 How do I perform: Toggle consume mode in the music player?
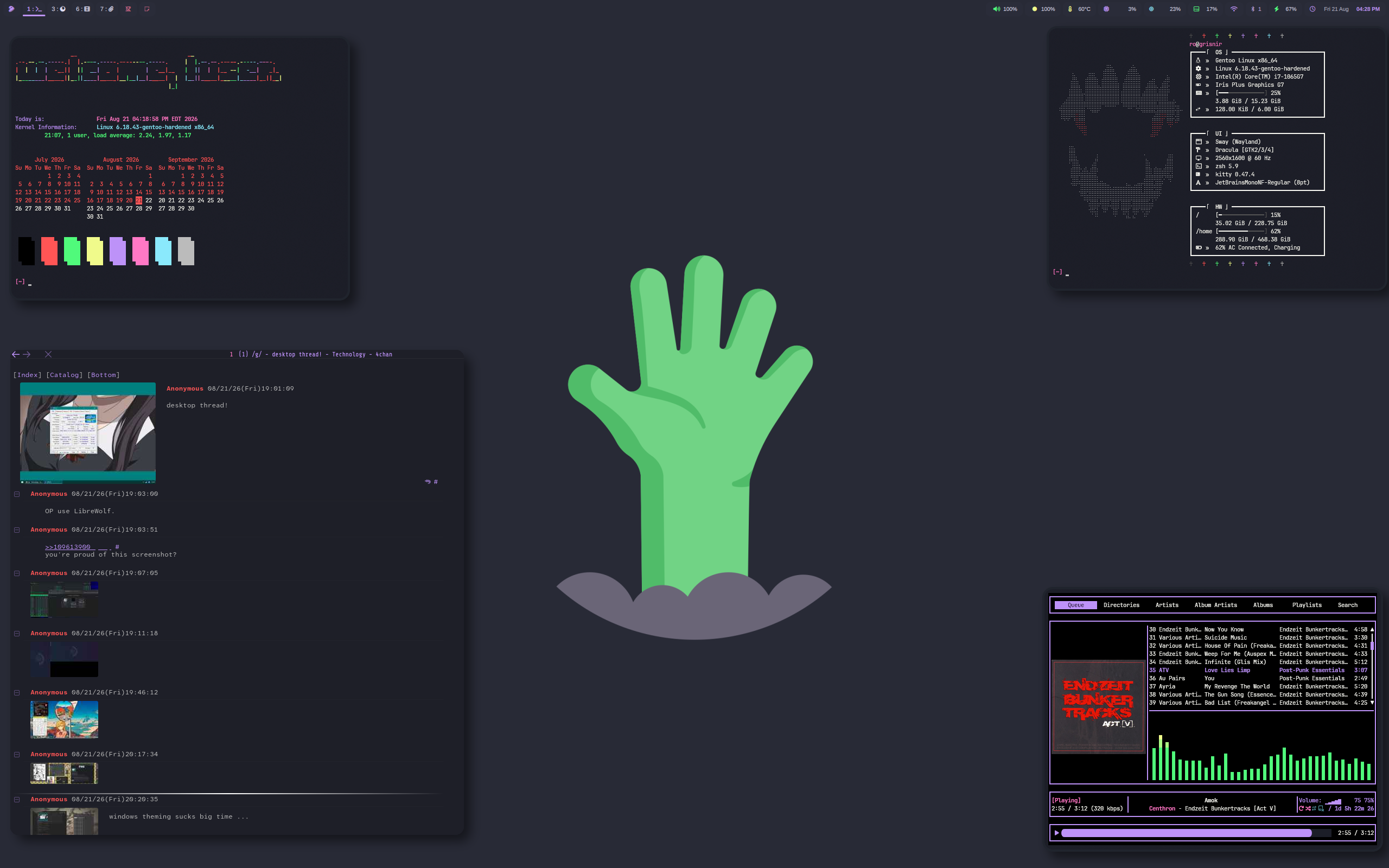click(x=1321, y=809)
